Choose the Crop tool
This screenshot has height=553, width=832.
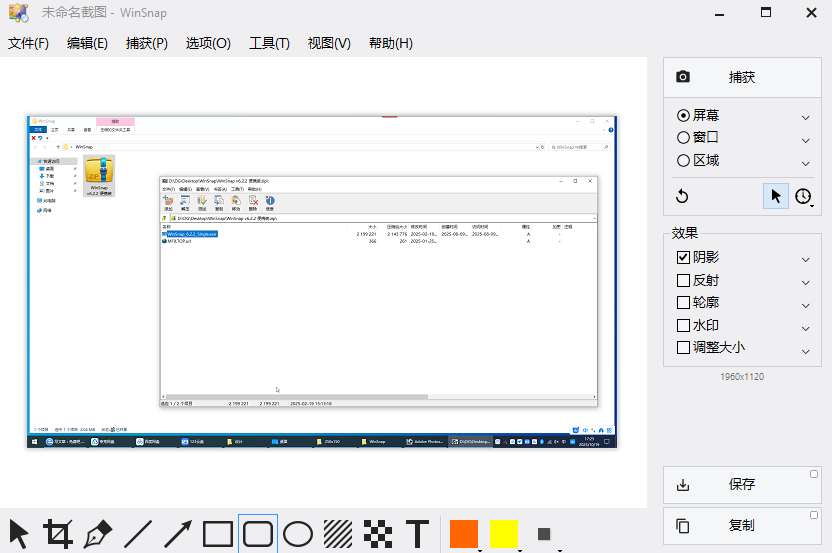pos(58,534)
